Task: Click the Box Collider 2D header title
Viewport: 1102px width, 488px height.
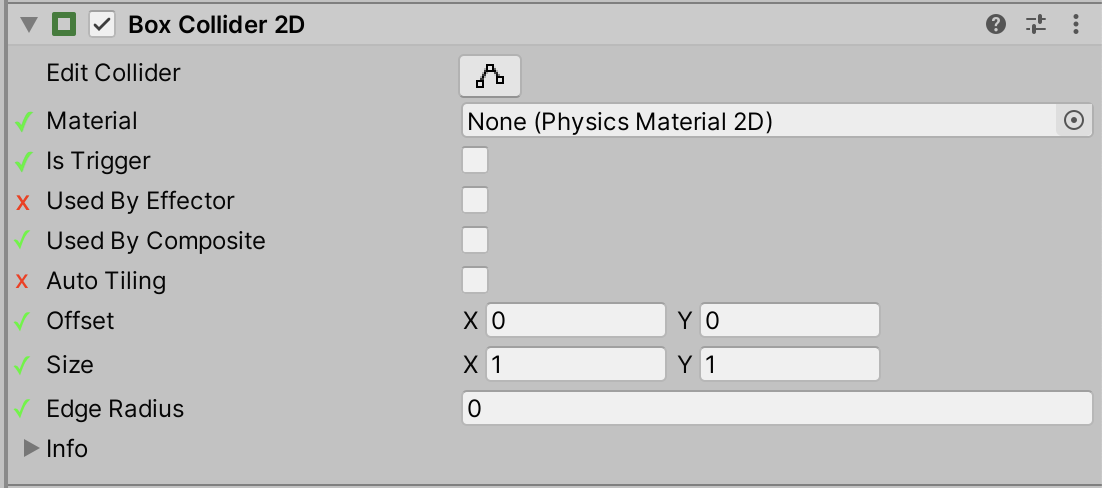Action: (217, 25)
